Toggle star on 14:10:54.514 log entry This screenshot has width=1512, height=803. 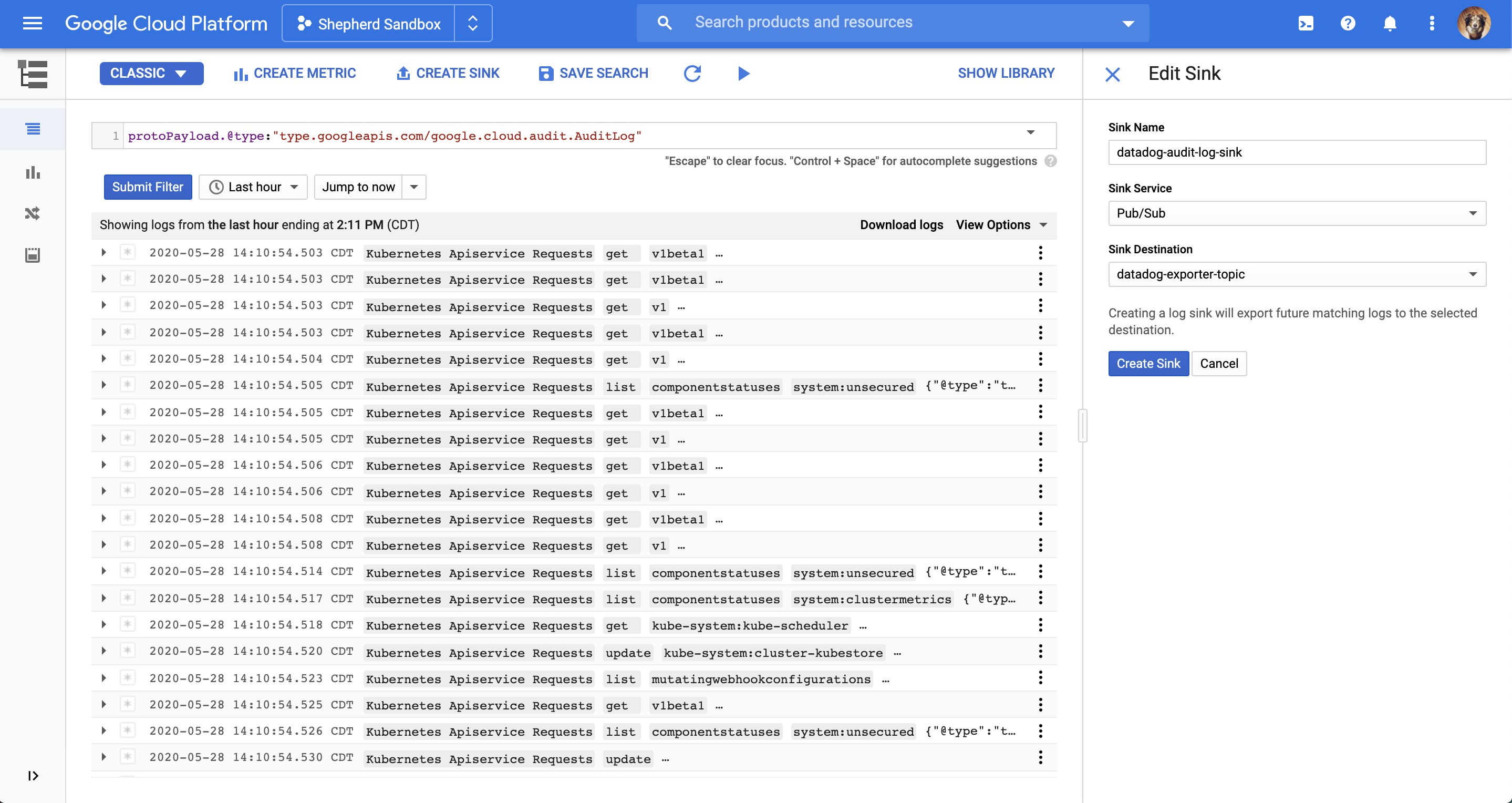127,571
